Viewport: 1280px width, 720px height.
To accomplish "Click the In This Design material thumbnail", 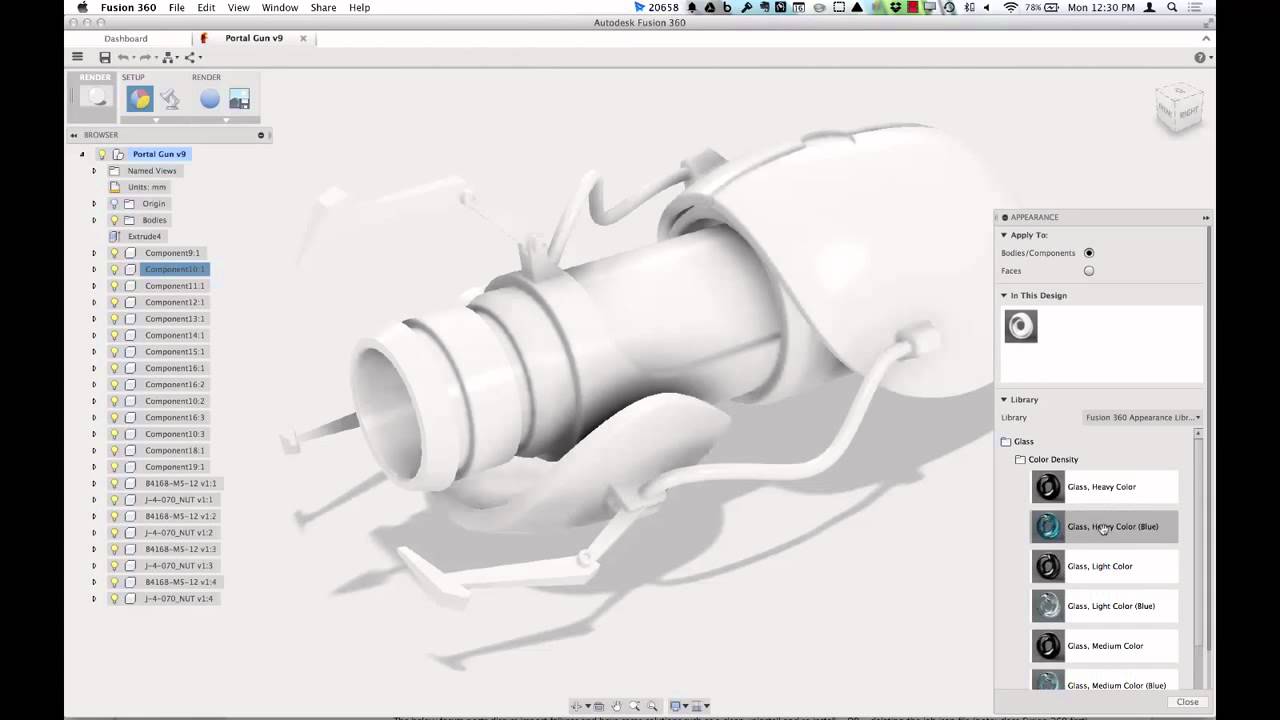I will pos(1021,326).
